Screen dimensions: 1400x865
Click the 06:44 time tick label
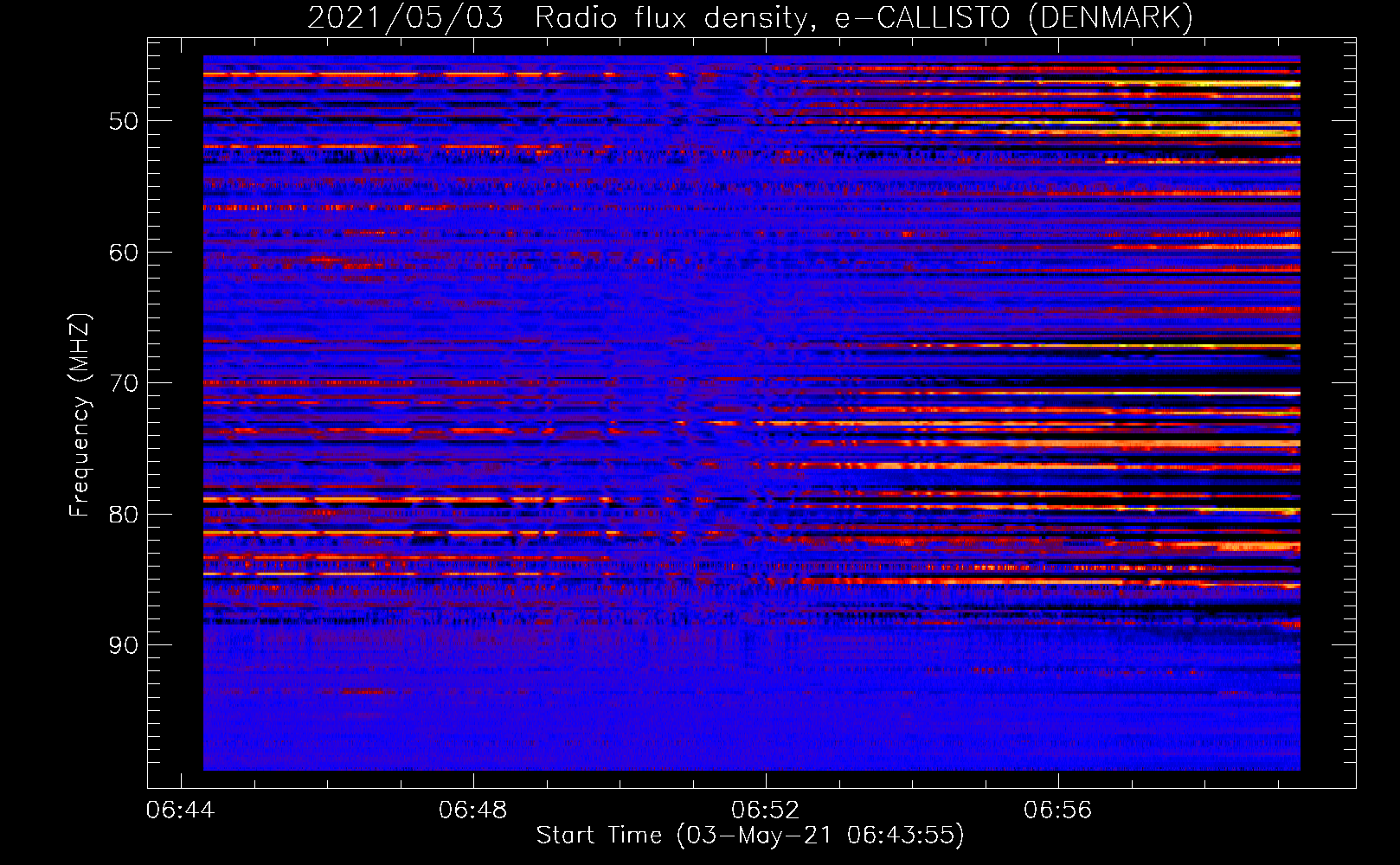[x=180, y=811]
